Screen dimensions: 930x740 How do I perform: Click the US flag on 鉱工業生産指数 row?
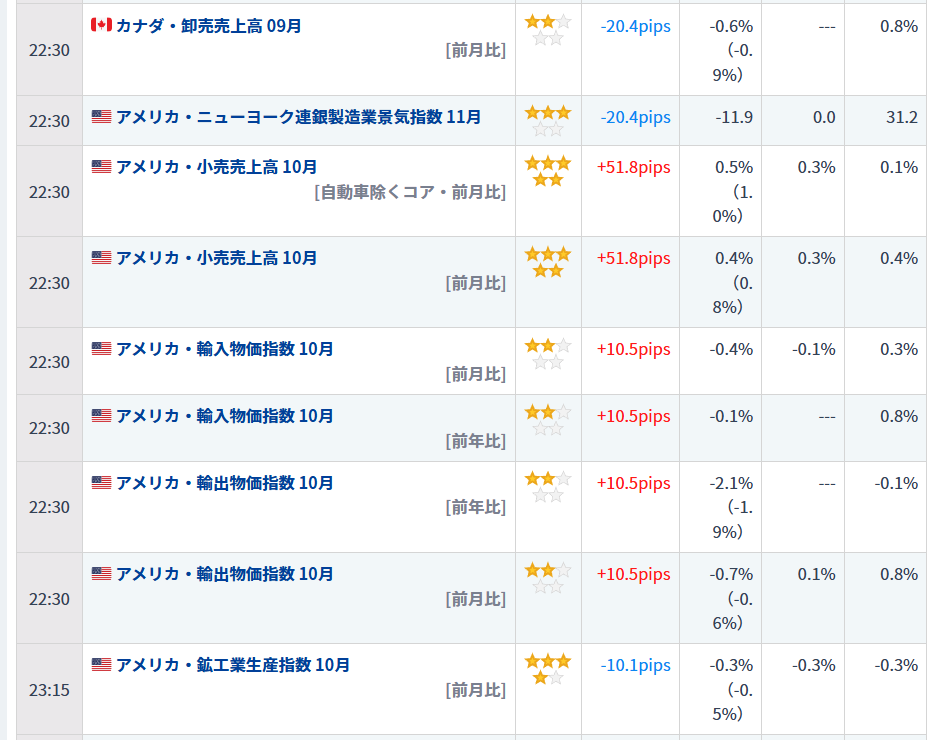point(99,665)
